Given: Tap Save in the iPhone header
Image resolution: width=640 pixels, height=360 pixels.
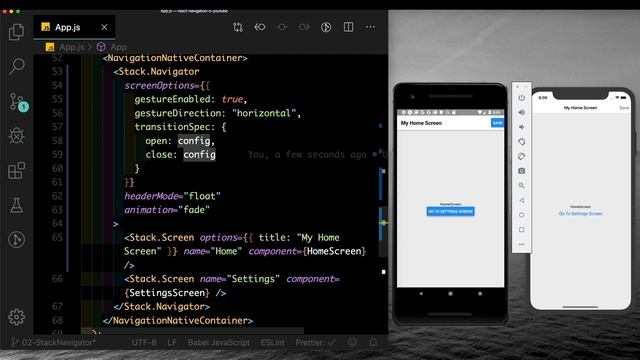Looking at the screenshot, I should point(624,108).
